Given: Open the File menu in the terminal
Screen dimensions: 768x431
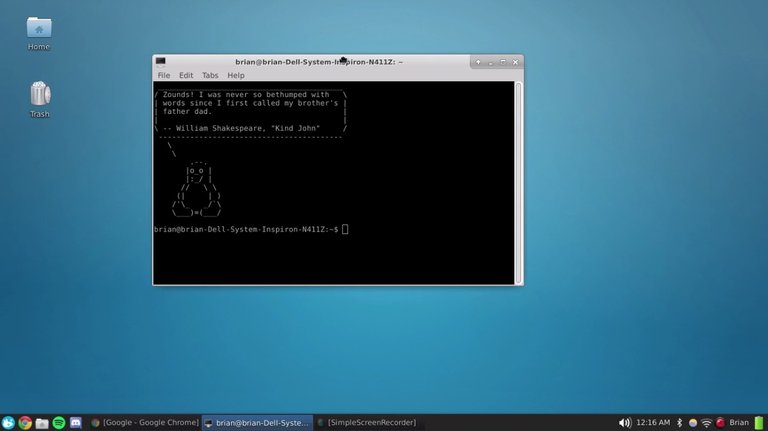Looking at the screenshot, I should pyautogui.click(x=164, y=75).
